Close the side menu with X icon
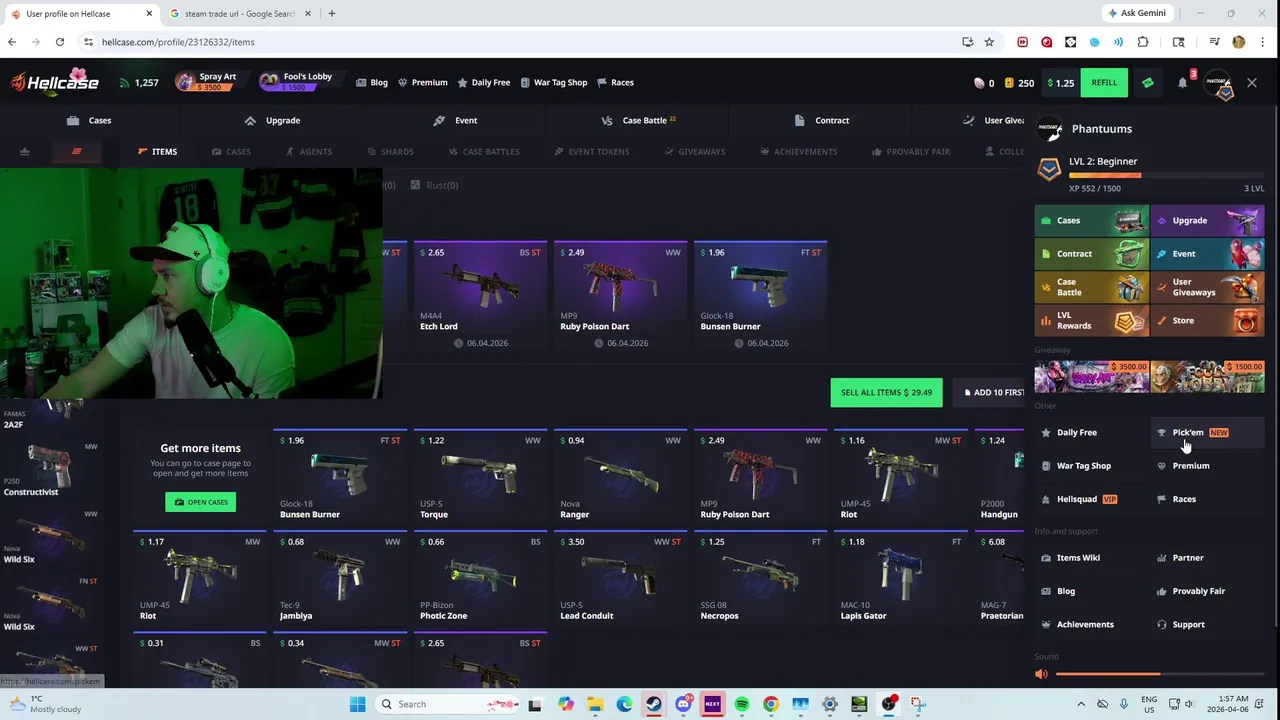This screenshot has width=1280, height=720. pyautogui.click(x=1252, y=83)
